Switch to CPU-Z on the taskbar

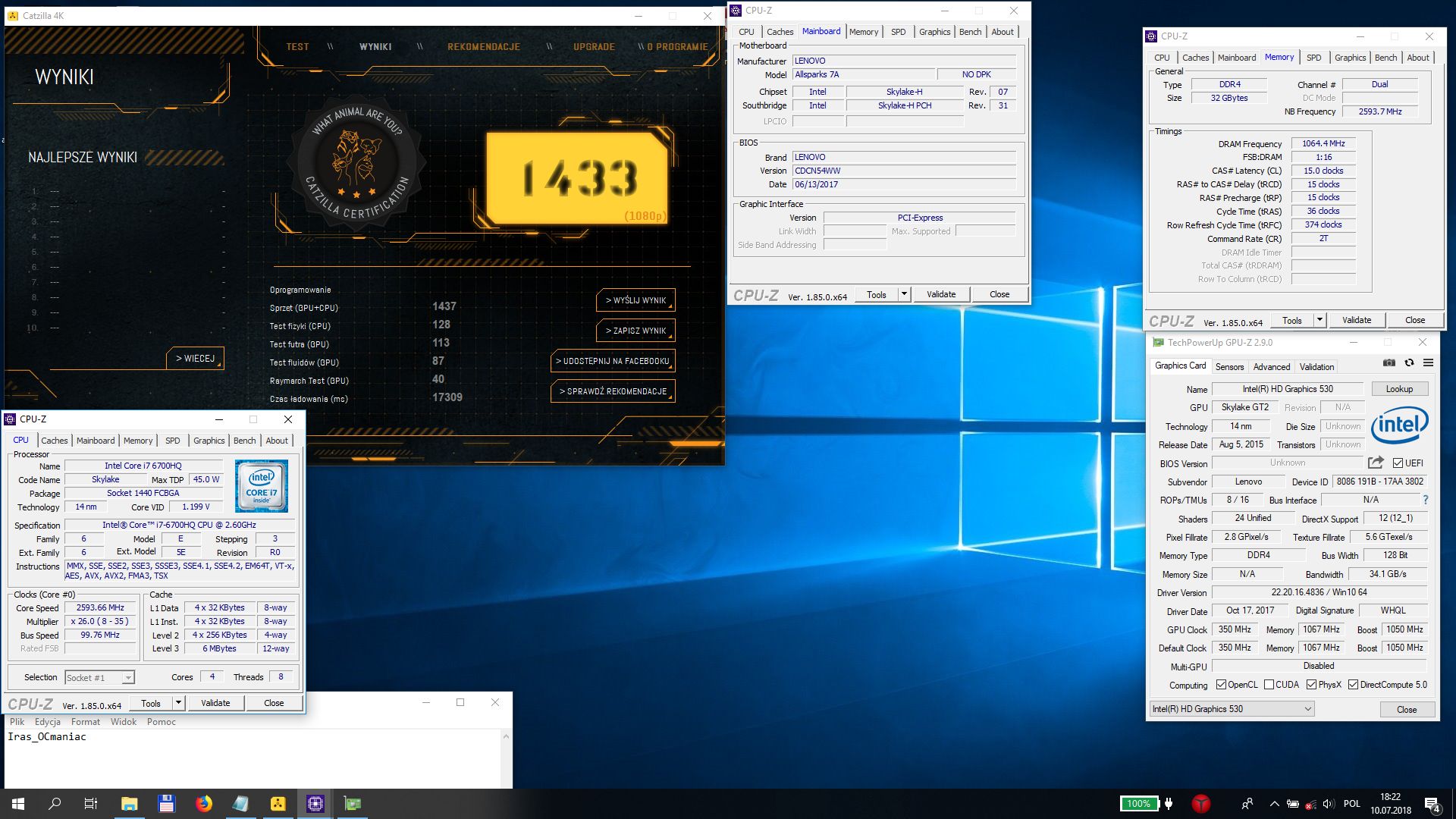pyautogui.click(x=315, y=804)
